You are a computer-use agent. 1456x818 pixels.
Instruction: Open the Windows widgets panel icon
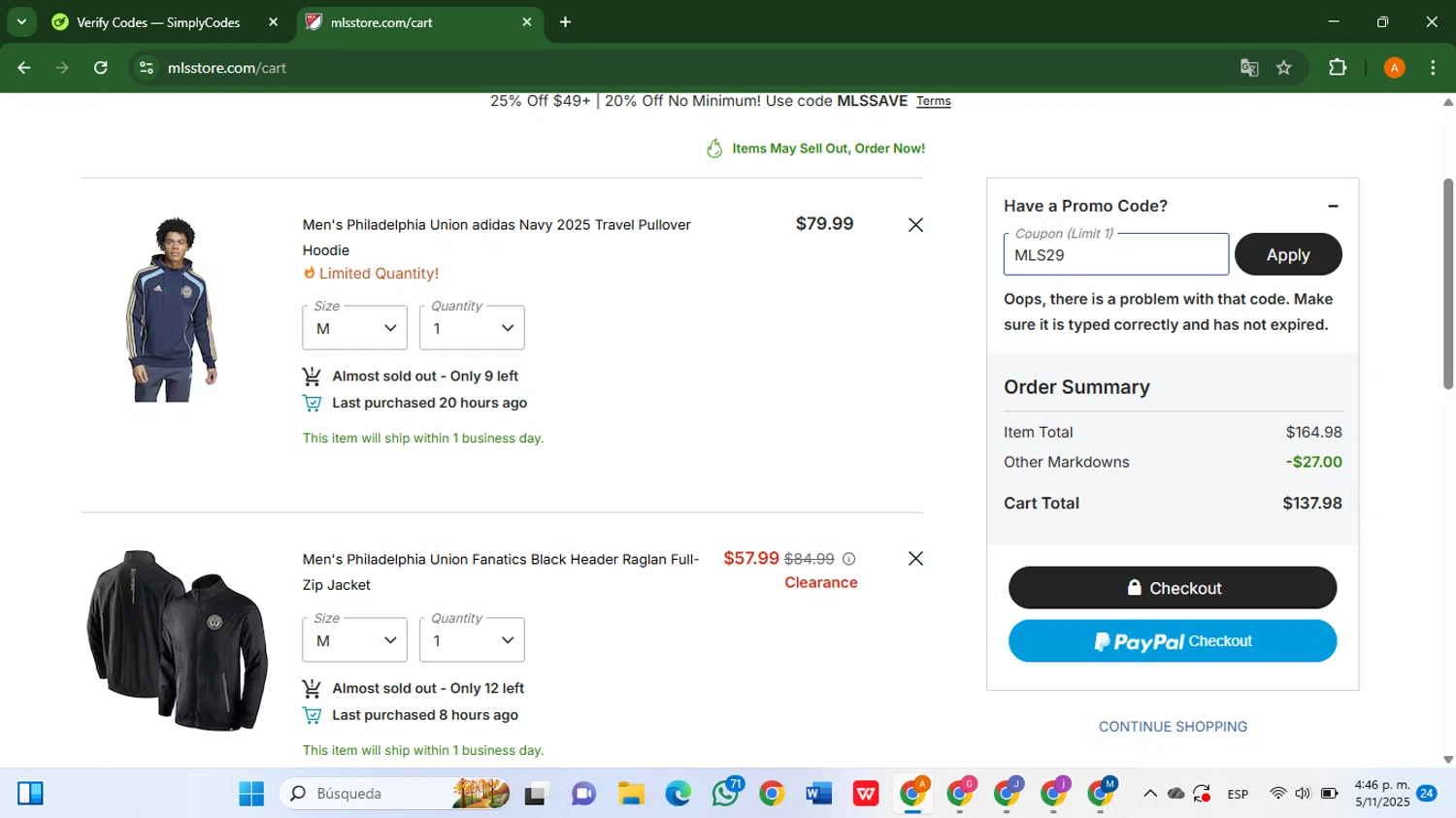click(30, 794)
